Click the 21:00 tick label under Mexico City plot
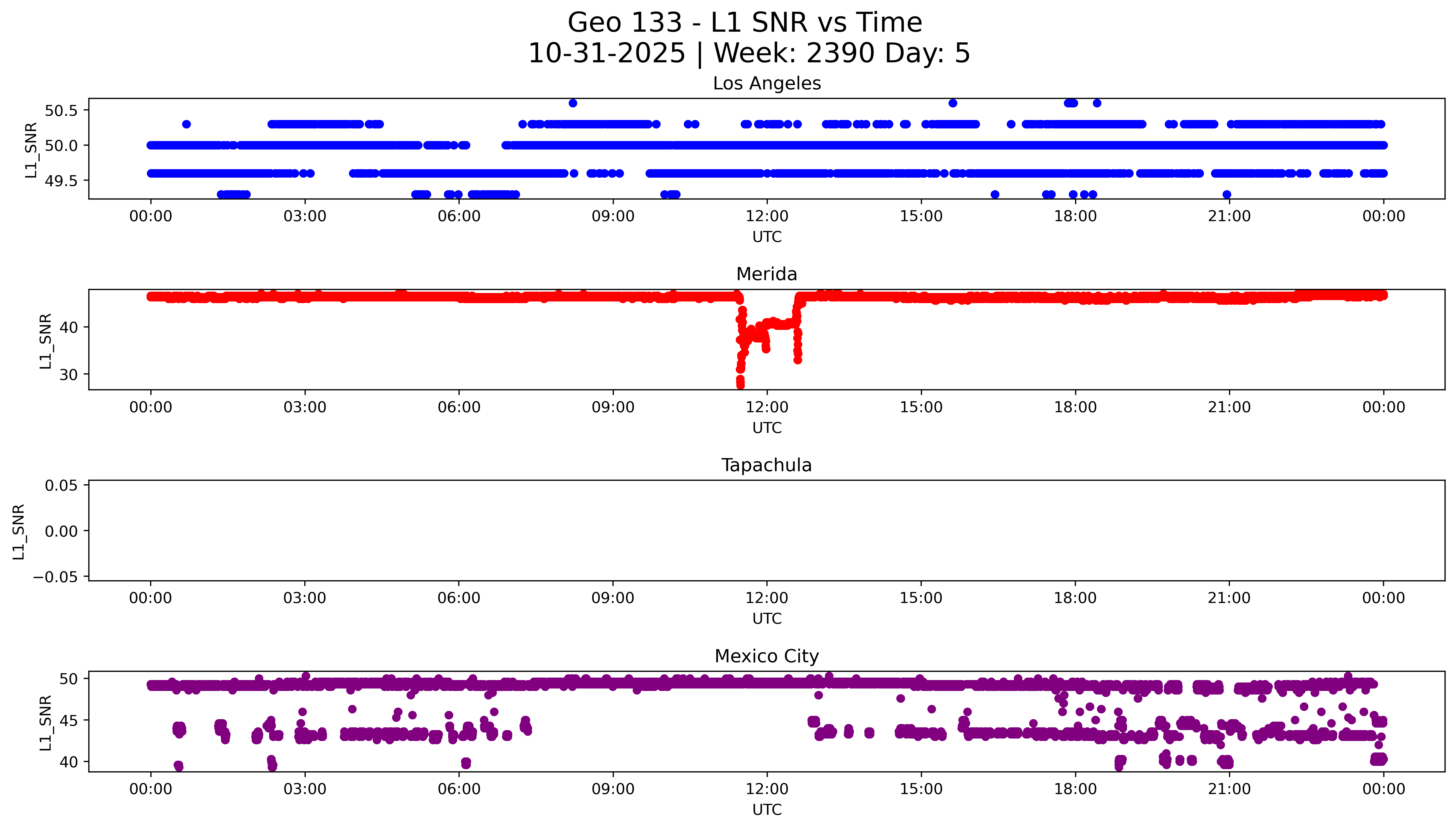The width and height of the screenshot is (1456, 829). coord(1229,789)
